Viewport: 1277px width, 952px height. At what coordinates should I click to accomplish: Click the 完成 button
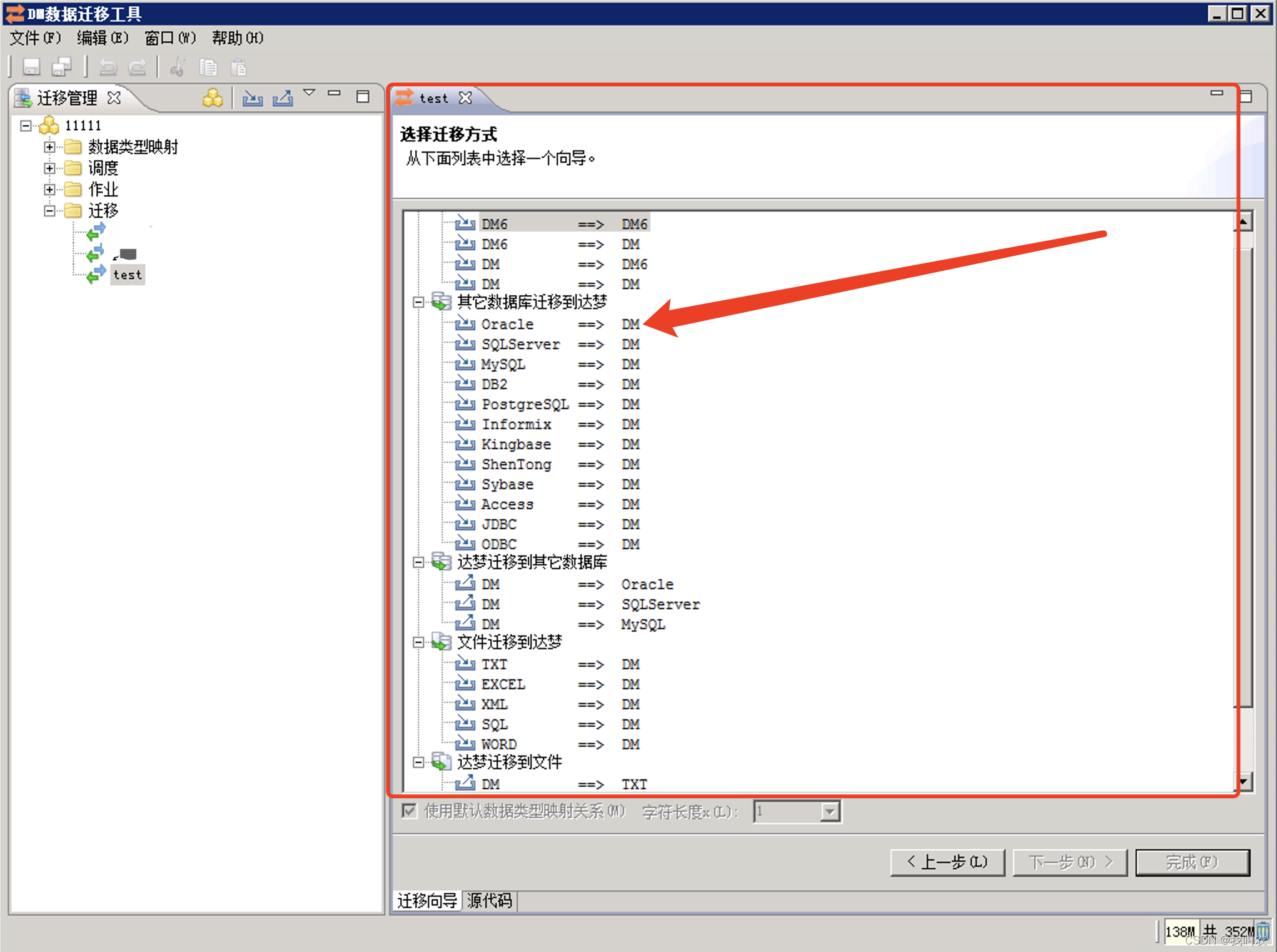(1193, 863)
